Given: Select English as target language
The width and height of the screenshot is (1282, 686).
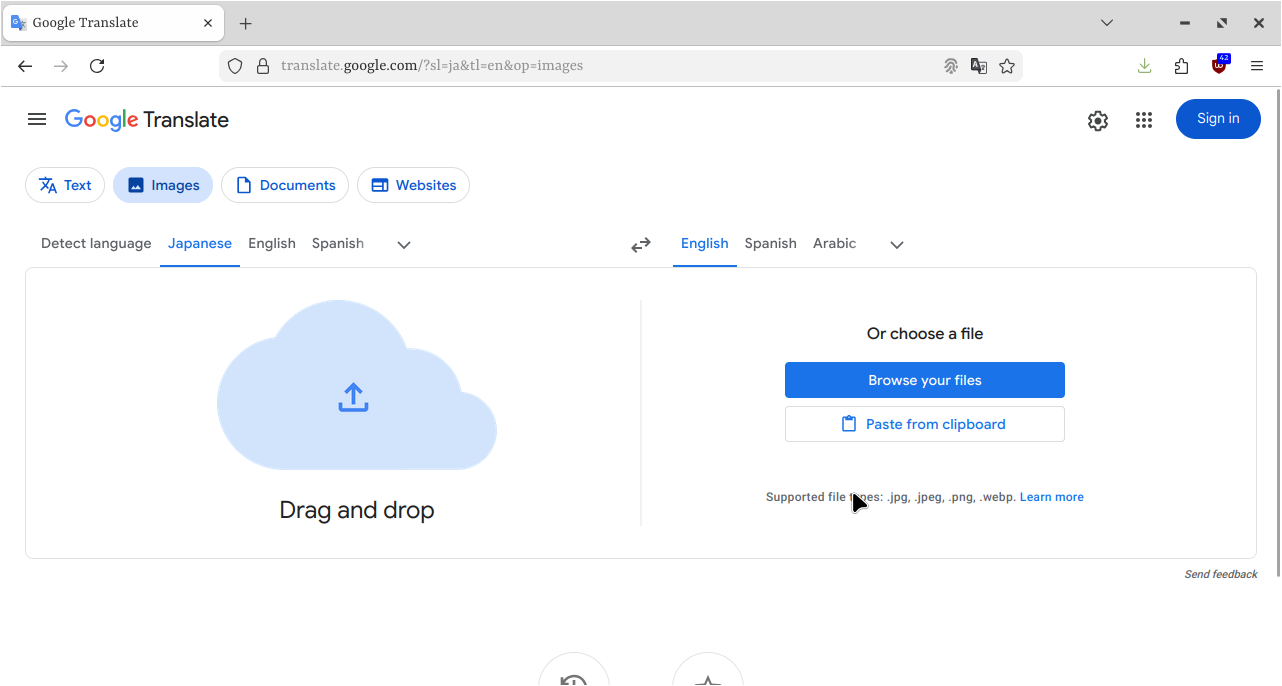Looking at the screenshot, I should pyautogui.click(x=705, y=243).
